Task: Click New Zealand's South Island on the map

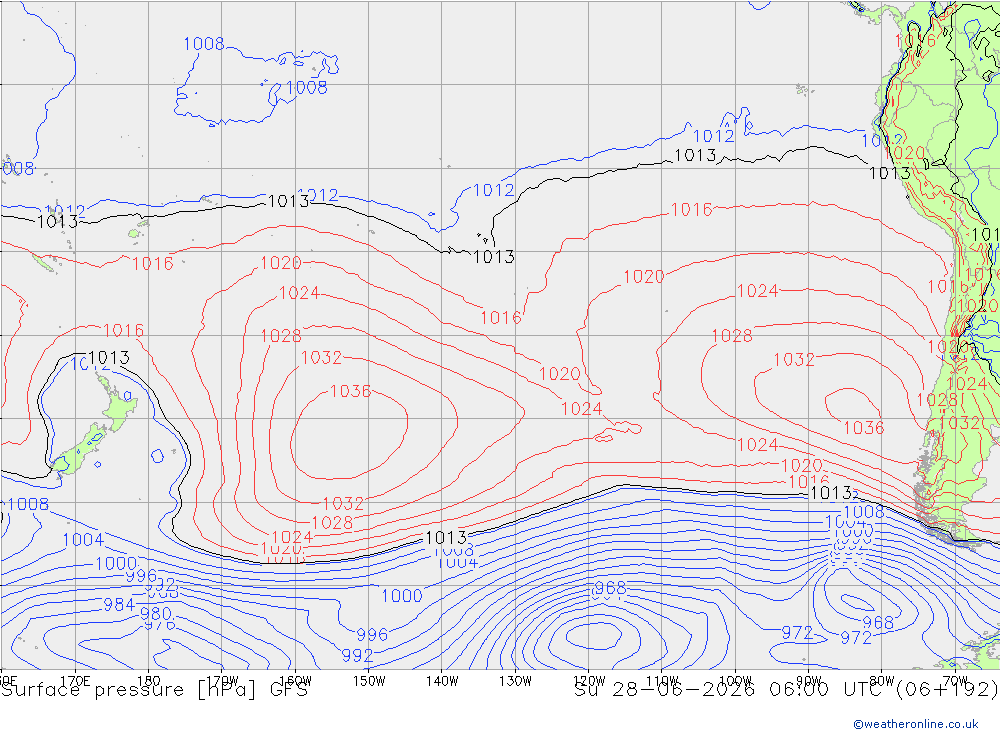Action: (78, 449)
